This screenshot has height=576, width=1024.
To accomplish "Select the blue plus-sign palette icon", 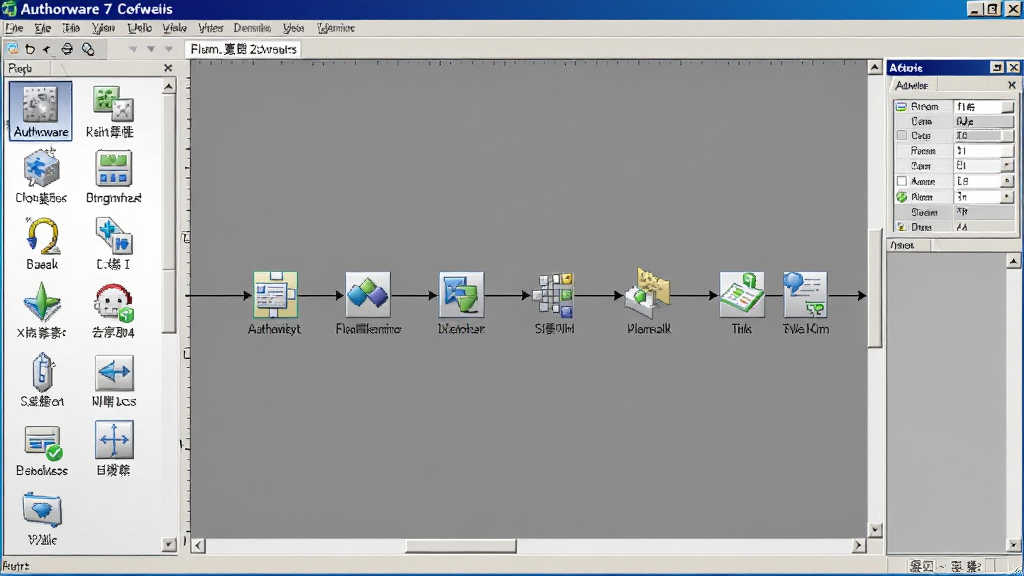I will [x=114, y=236].
